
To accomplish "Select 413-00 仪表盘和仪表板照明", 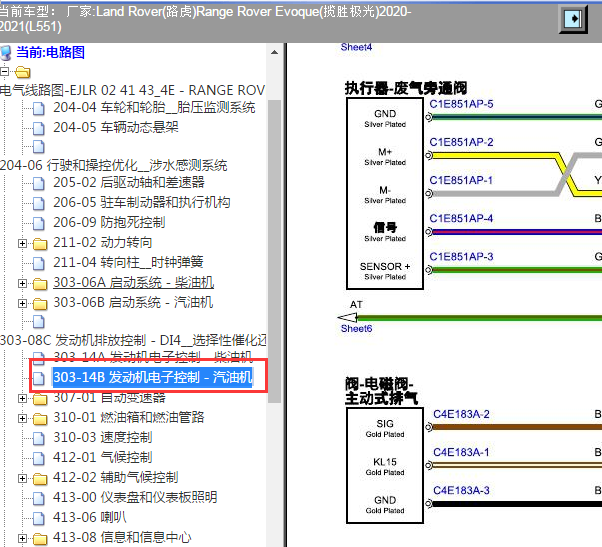I will 135,497.
